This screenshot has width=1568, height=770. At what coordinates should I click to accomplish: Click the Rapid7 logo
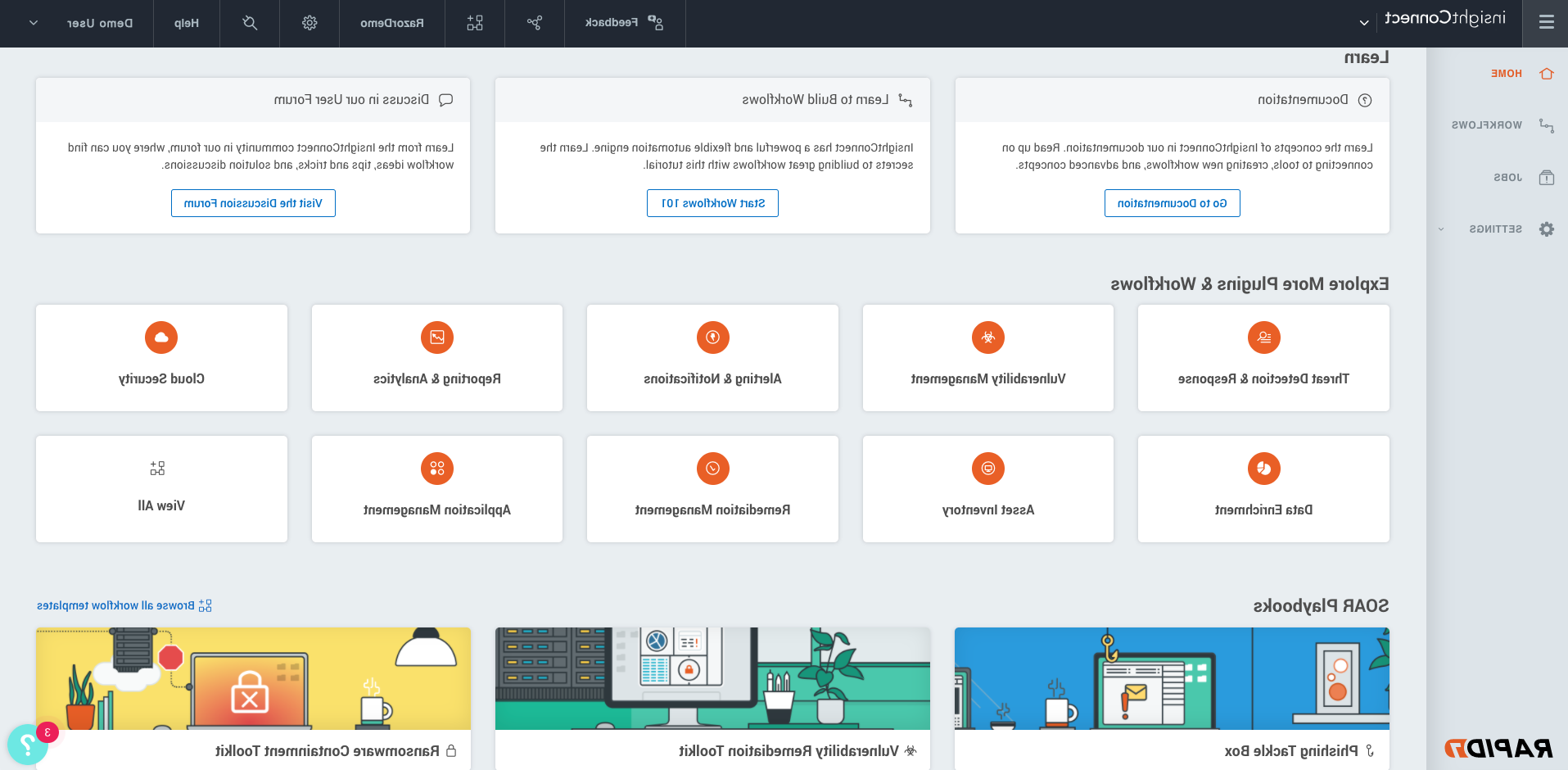tap(1498, 748)
